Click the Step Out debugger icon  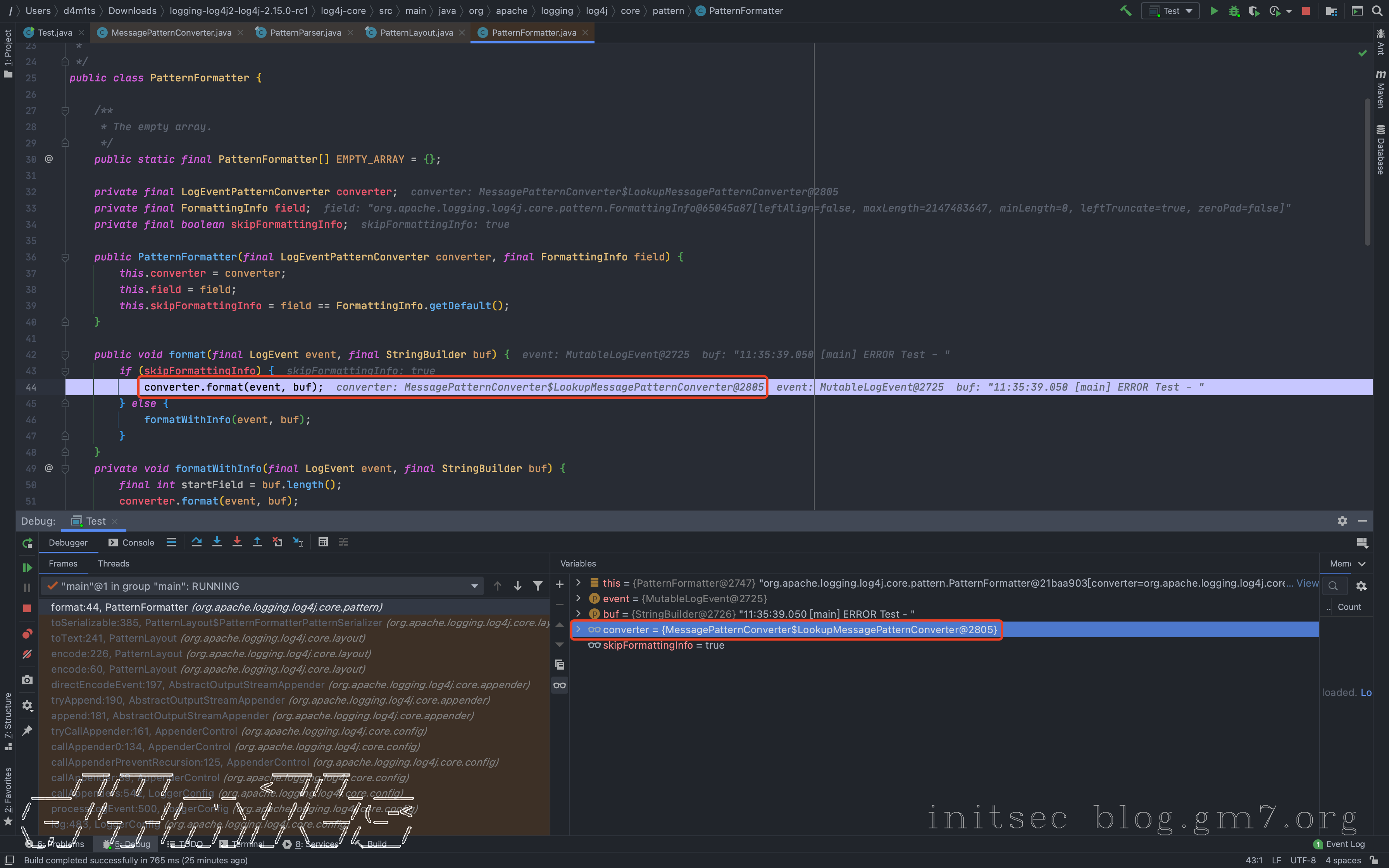pos(257,542)
